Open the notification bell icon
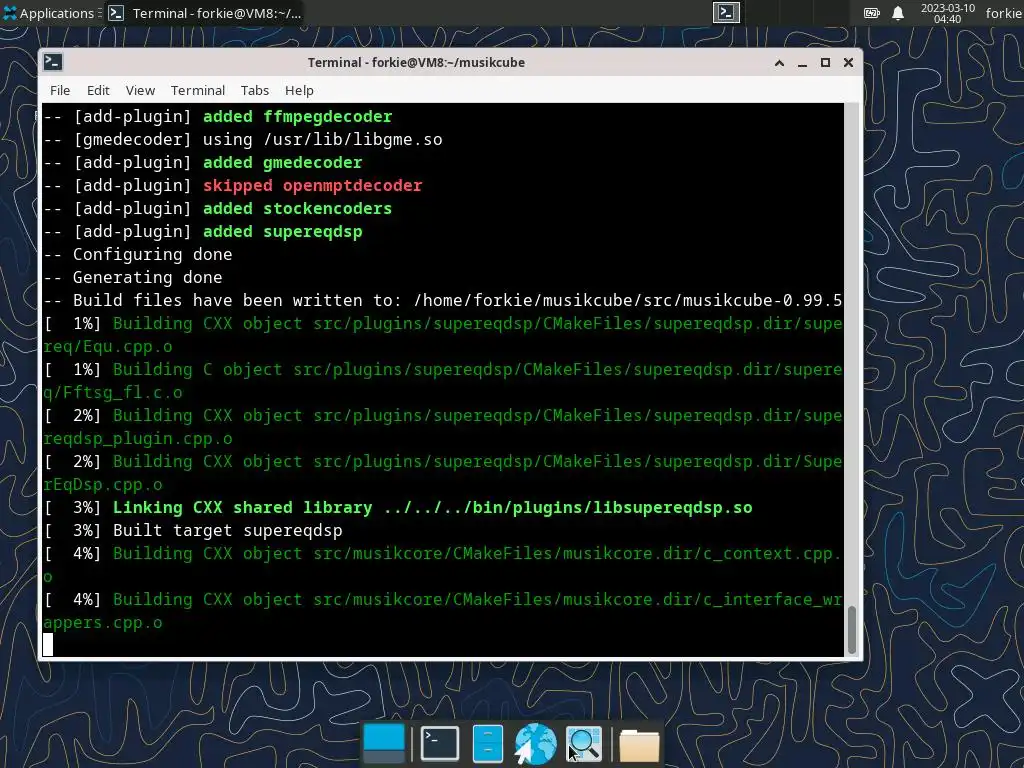The width and height of the screenshot is (1024, 768). click(898, 13)
